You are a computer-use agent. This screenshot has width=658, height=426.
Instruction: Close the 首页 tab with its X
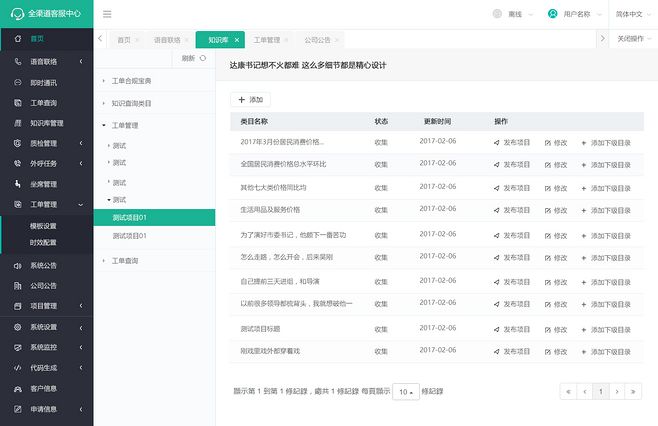[137, 40]
